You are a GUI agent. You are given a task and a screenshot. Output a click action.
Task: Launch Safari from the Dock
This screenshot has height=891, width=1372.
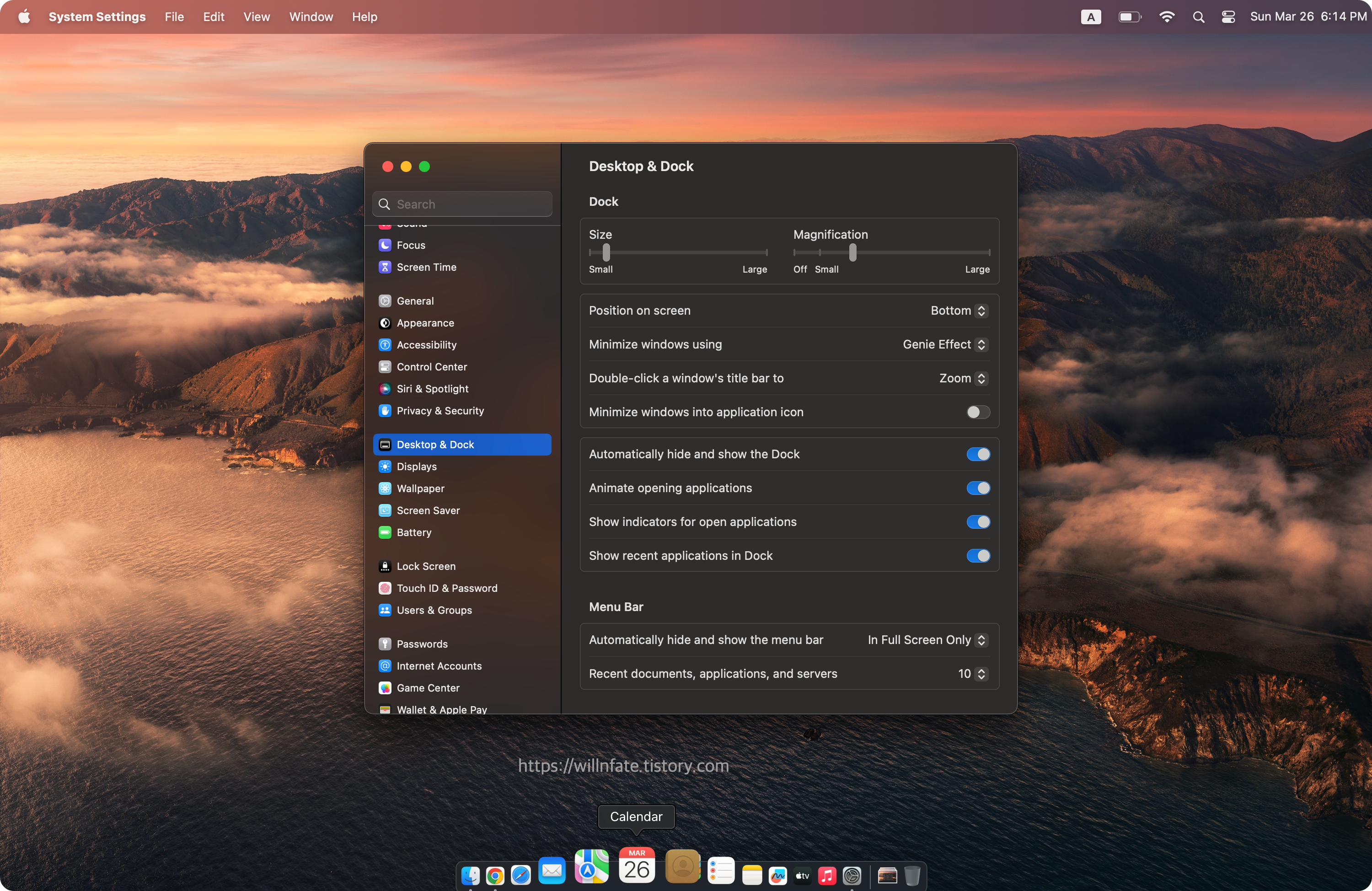[520, 875]
